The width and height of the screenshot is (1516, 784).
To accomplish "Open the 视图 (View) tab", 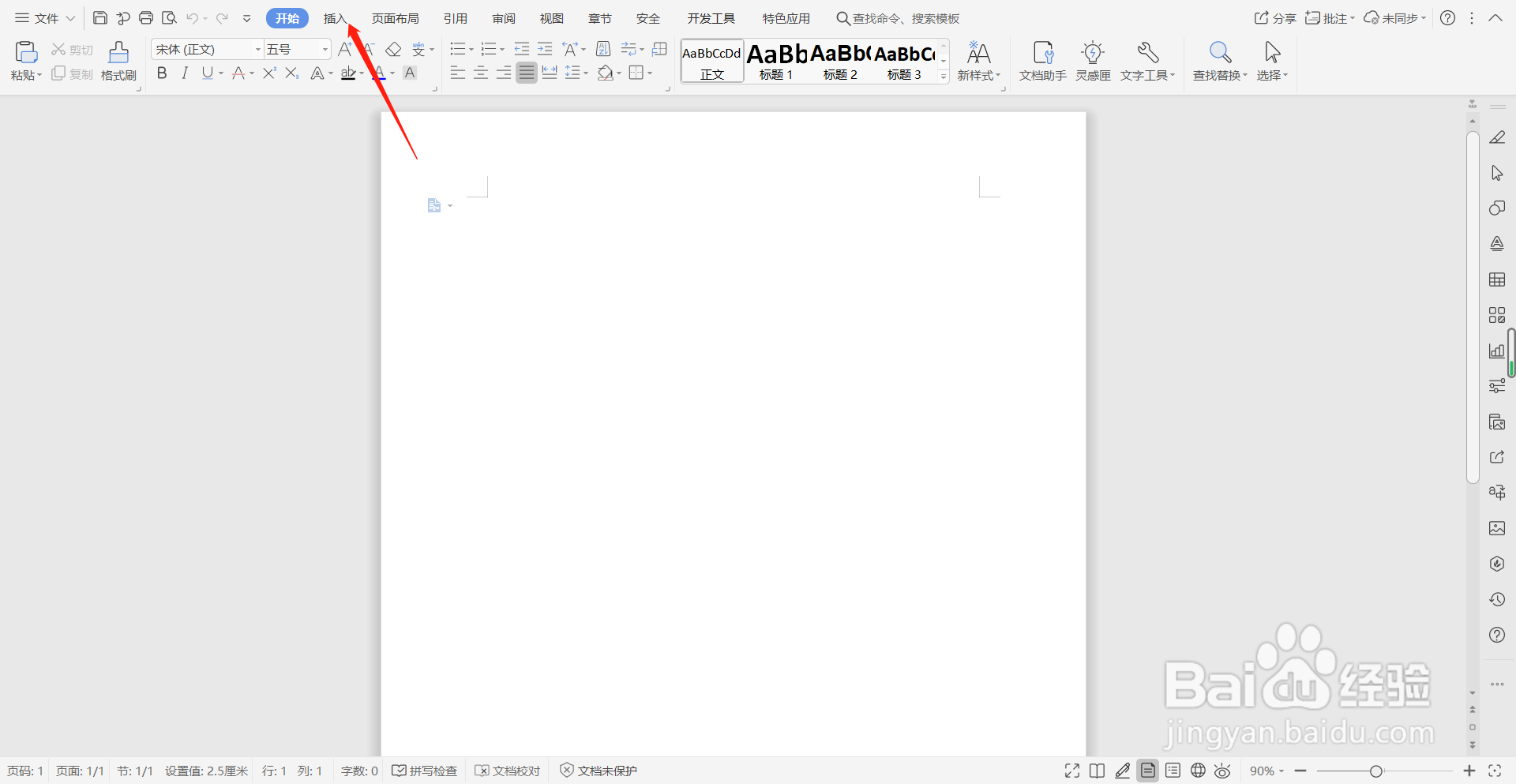I will coord(552,18).
